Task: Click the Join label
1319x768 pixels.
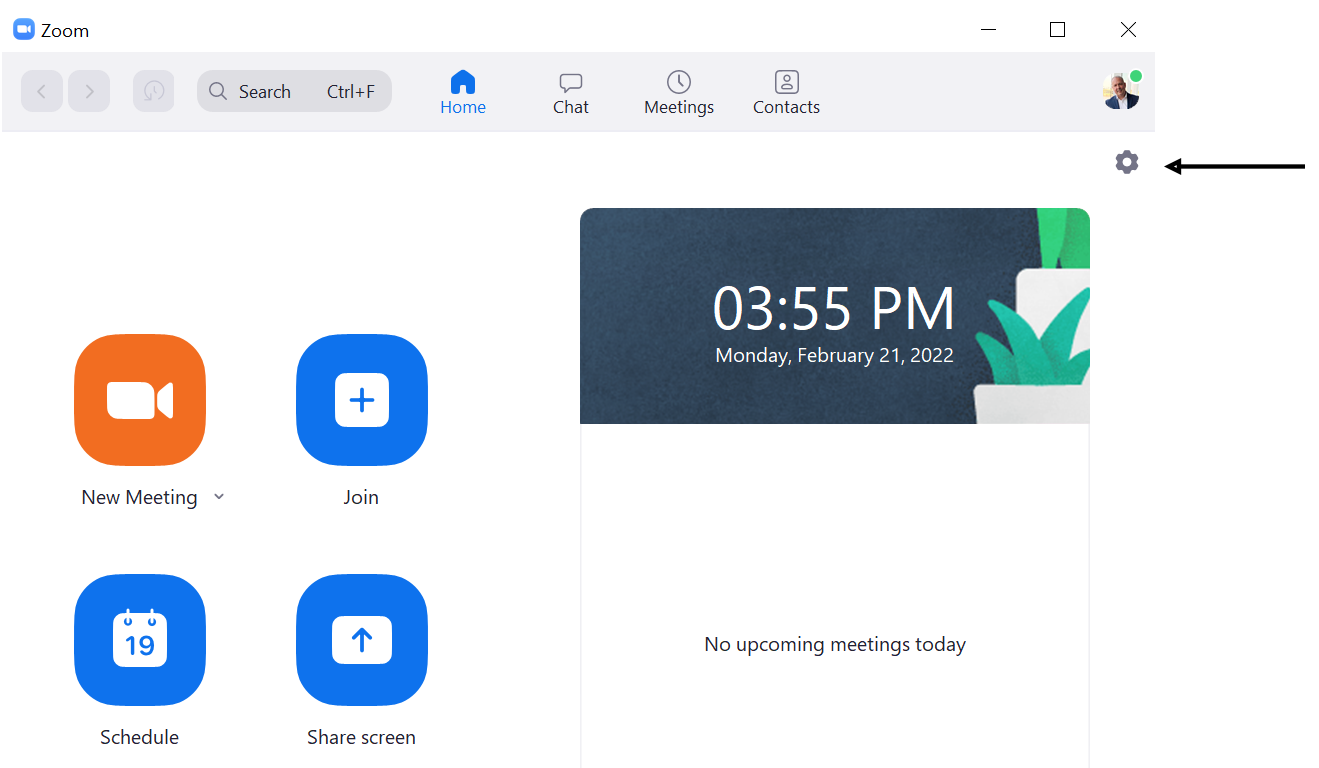Action: pos(361,497)
